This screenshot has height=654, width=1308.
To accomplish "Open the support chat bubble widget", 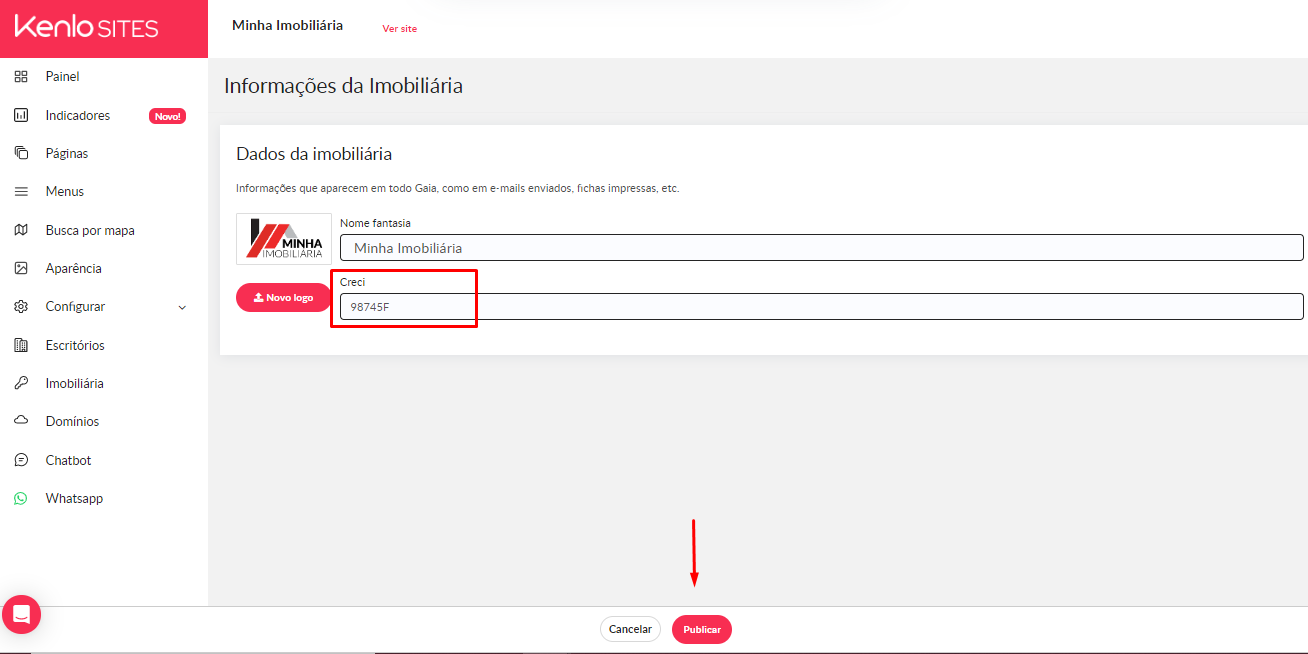I will (21, 614).
